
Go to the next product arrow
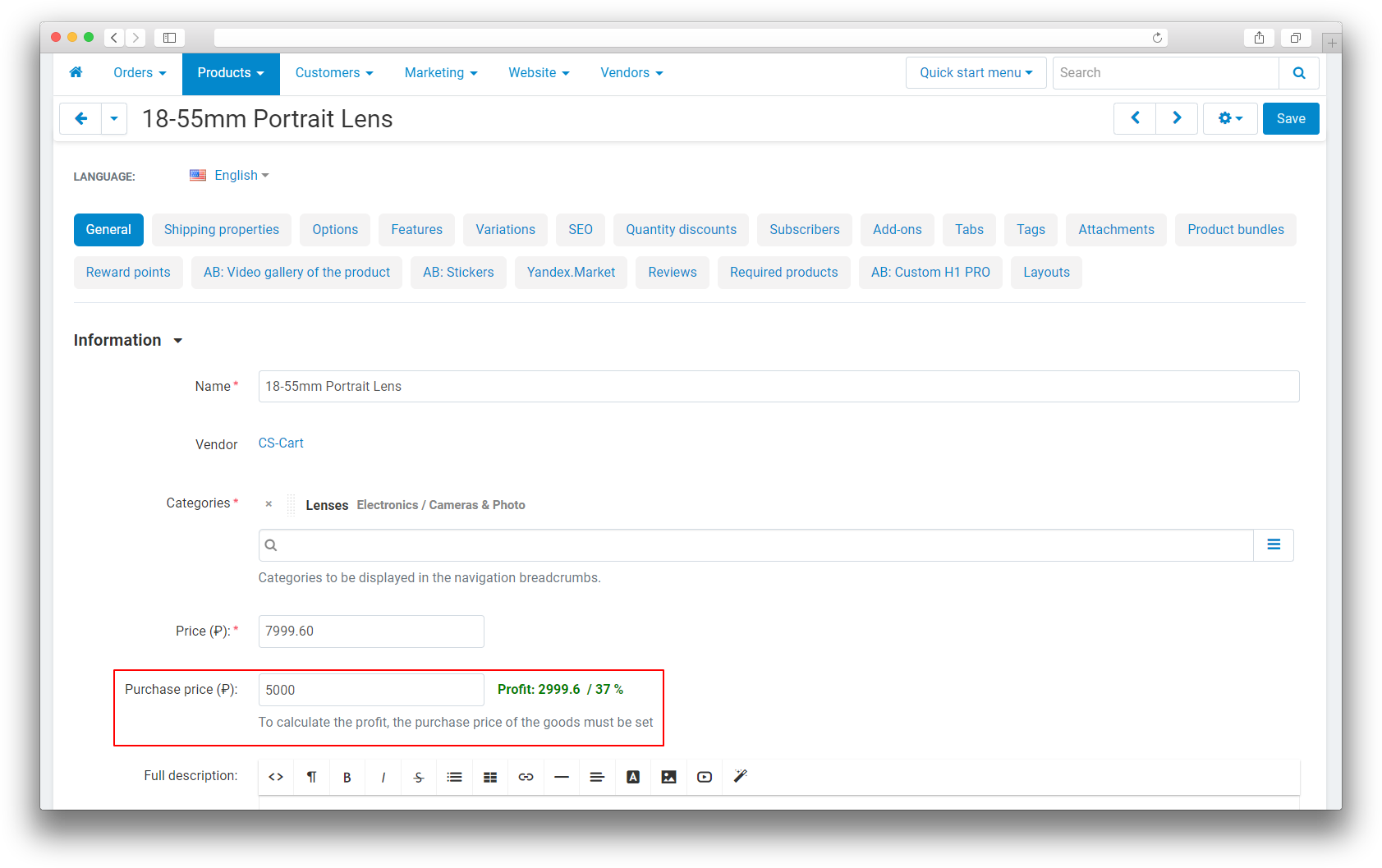point(1176,118)
